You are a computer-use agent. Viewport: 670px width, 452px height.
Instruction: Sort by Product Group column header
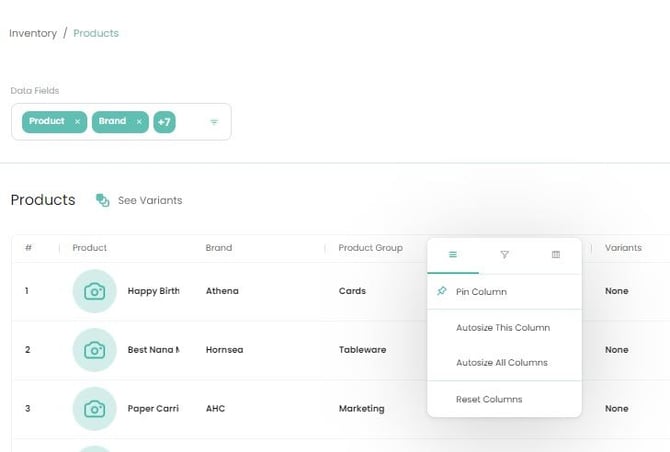point(370,248)
